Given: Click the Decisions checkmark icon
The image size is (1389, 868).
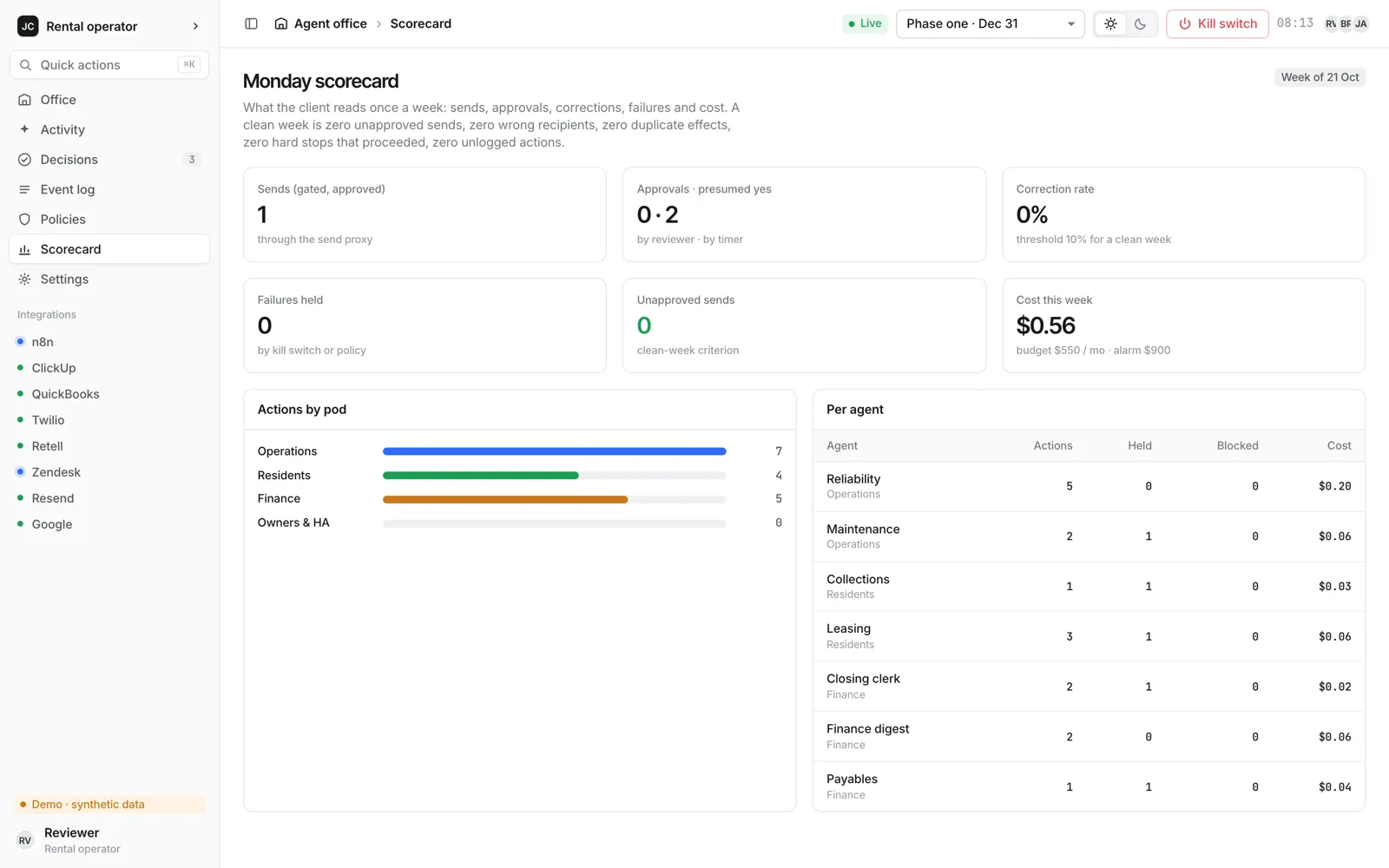Looking at the screenshot, I should (25, 160).
